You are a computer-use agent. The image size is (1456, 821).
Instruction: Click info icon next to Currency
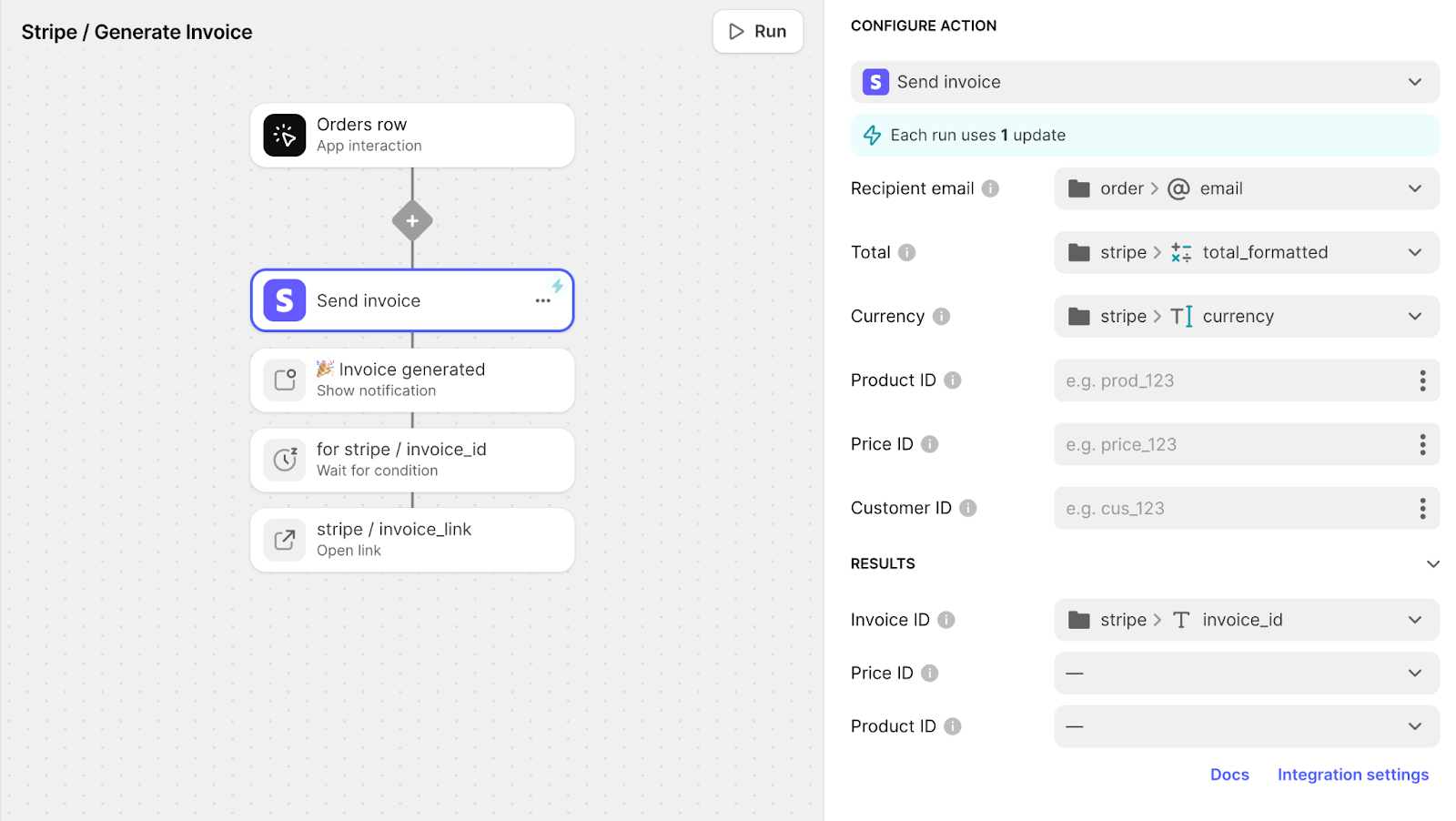pos(941,316)
